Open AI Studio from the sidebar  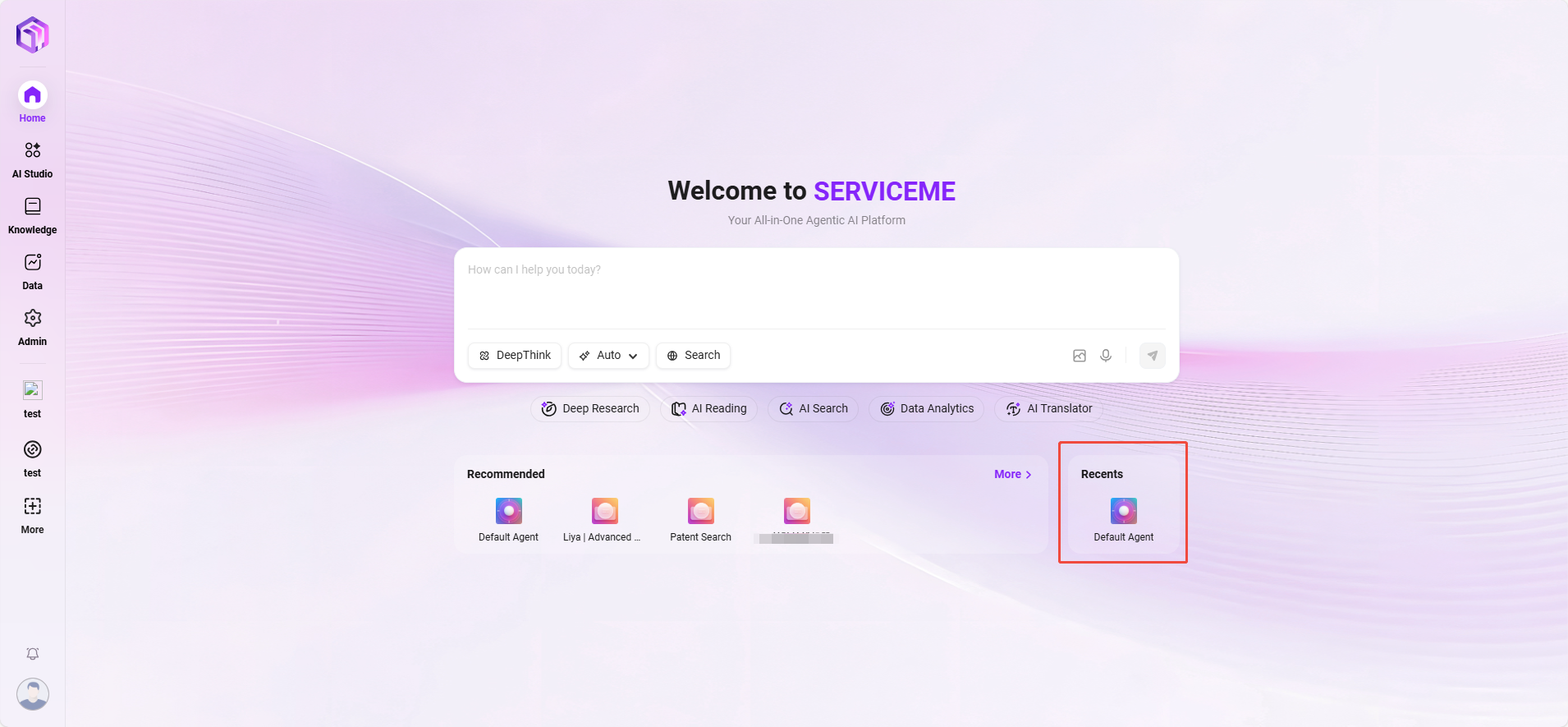tap(33, 159)
